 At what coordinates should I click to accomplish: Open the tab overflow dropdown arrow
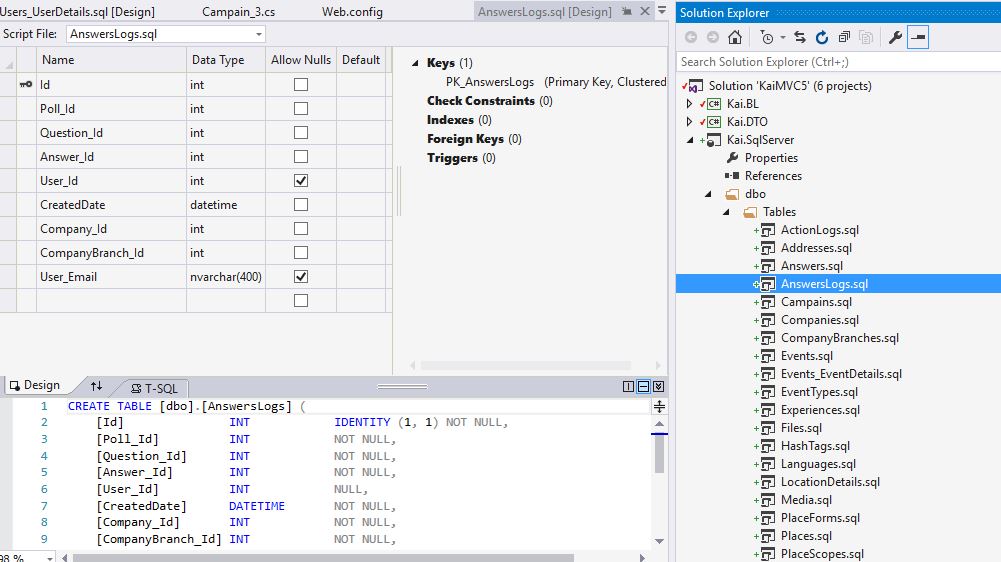tap(662, 11)
